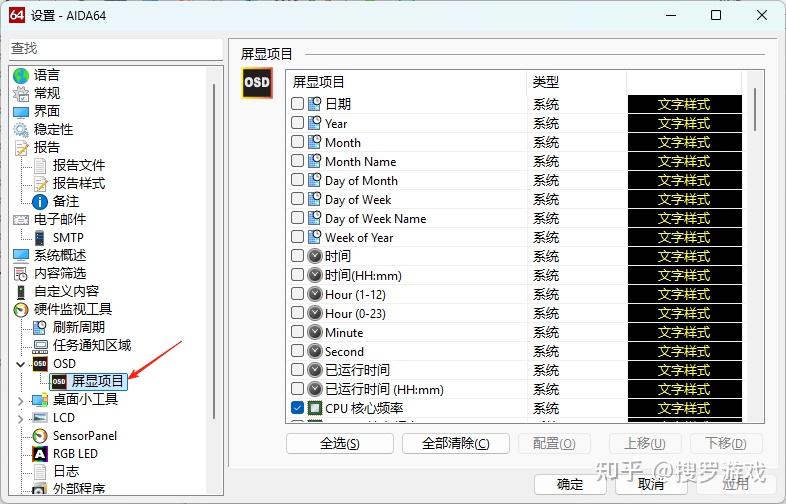Click the SensorPanel gauge icon

tap(40, 436)
